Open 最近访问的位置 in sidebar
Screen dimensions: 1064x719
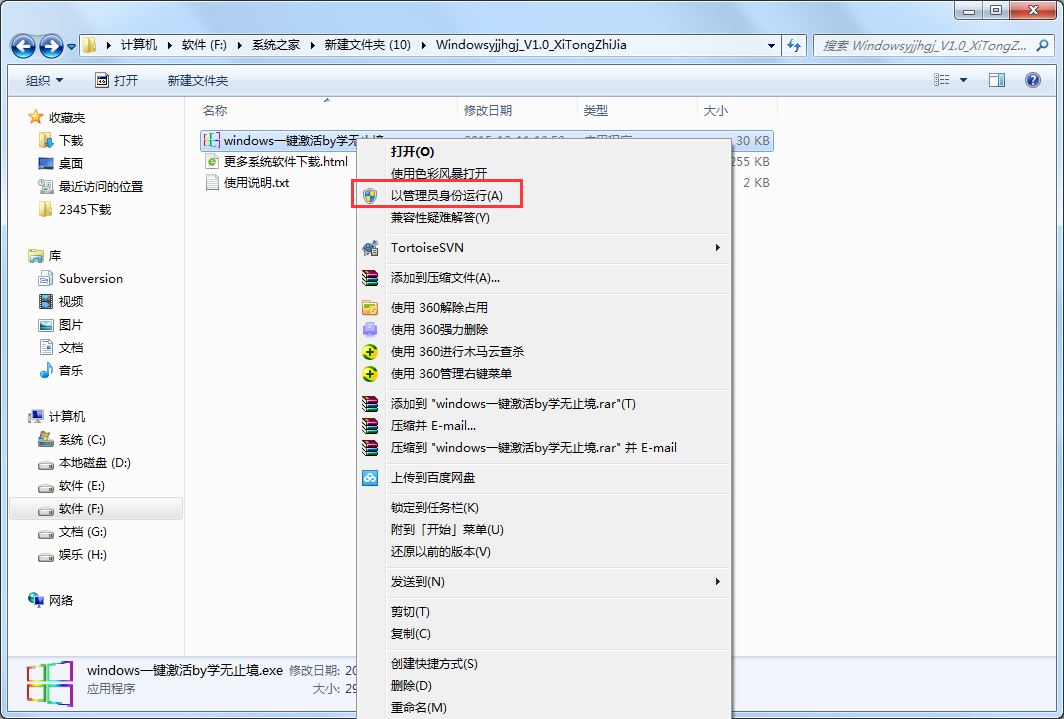90,187
